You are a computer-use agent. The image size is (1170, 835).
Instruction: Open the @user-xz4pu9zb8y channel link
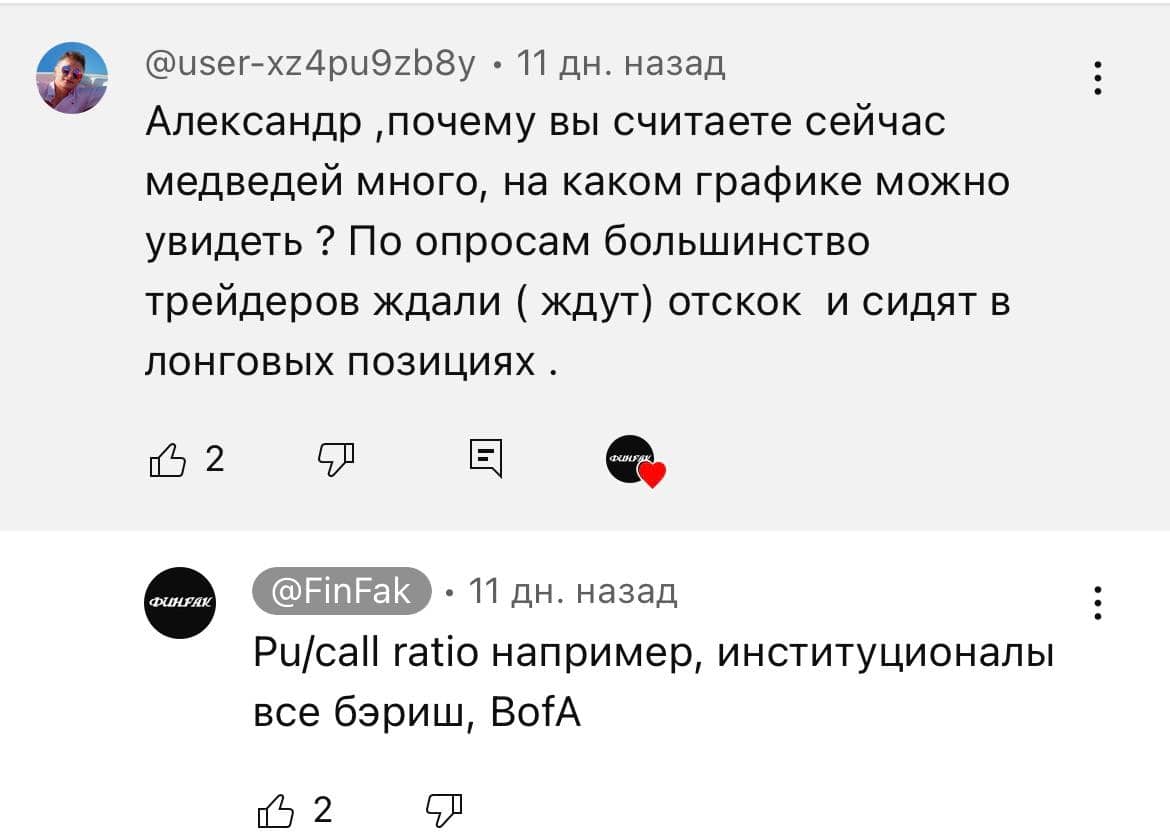pos(311,65)
